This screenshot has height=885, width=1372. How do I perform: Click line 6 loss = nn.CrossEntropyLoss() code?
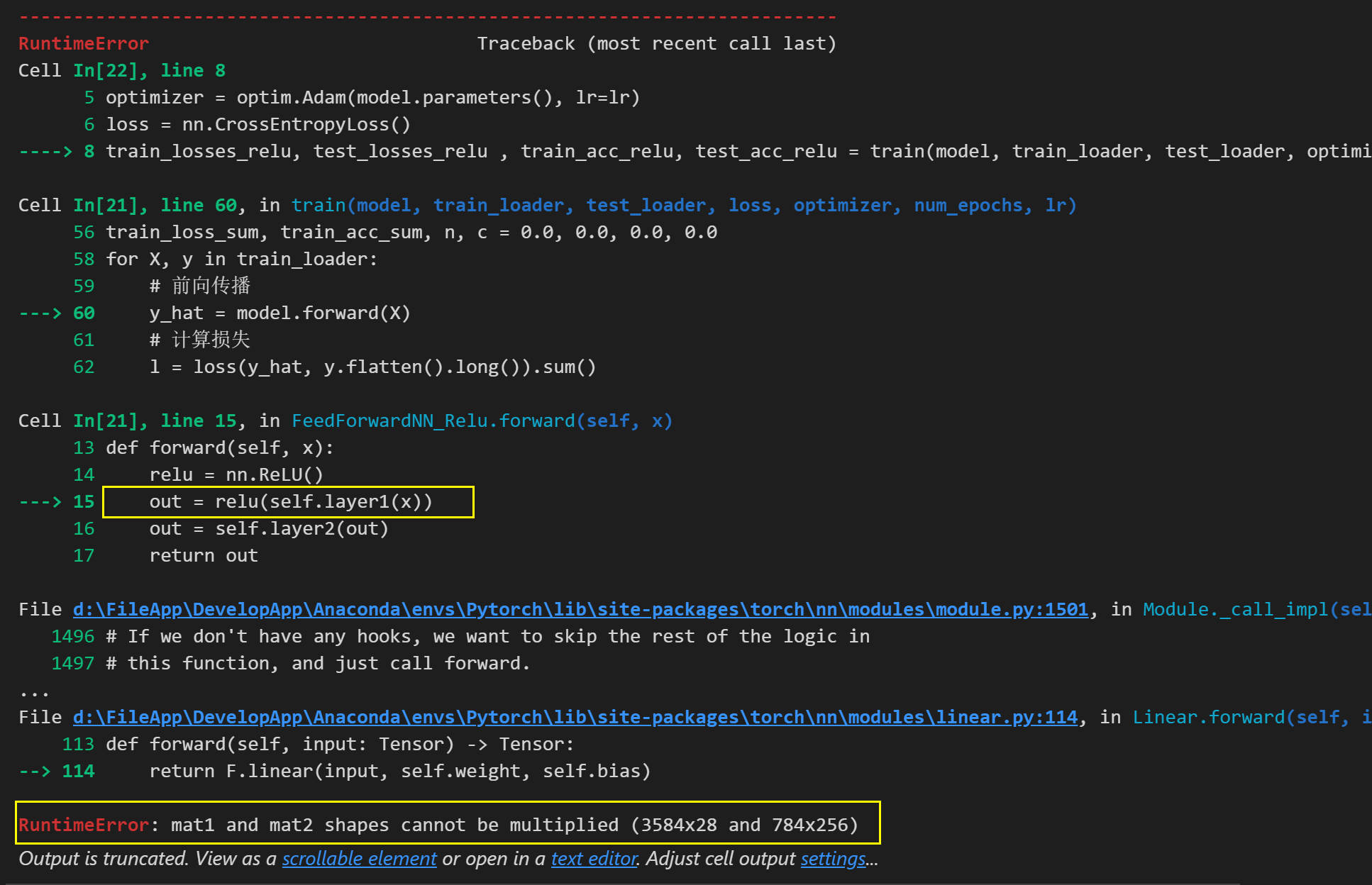pos(258,124)
